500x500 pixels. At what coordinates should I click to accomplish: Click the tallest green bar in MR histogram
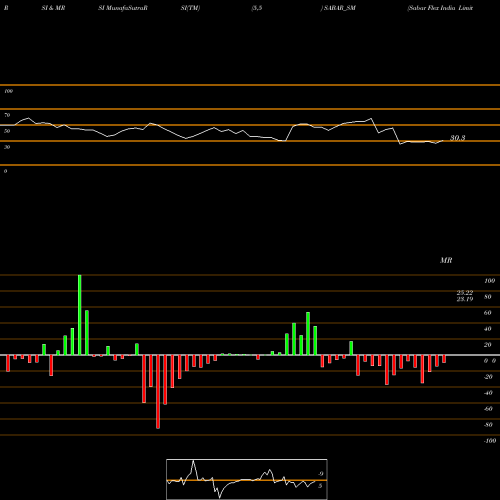point(80,315)
